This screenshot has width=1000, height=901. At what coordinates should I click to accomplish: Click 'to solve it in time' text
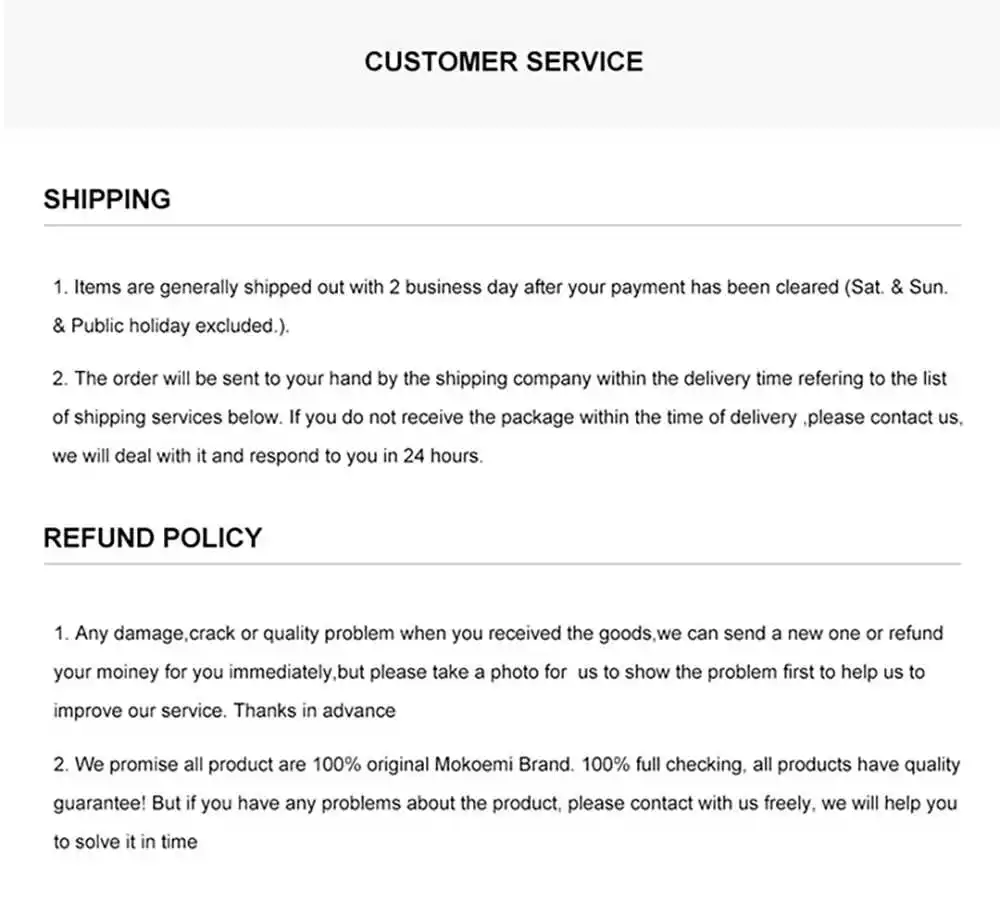point(125,842)
